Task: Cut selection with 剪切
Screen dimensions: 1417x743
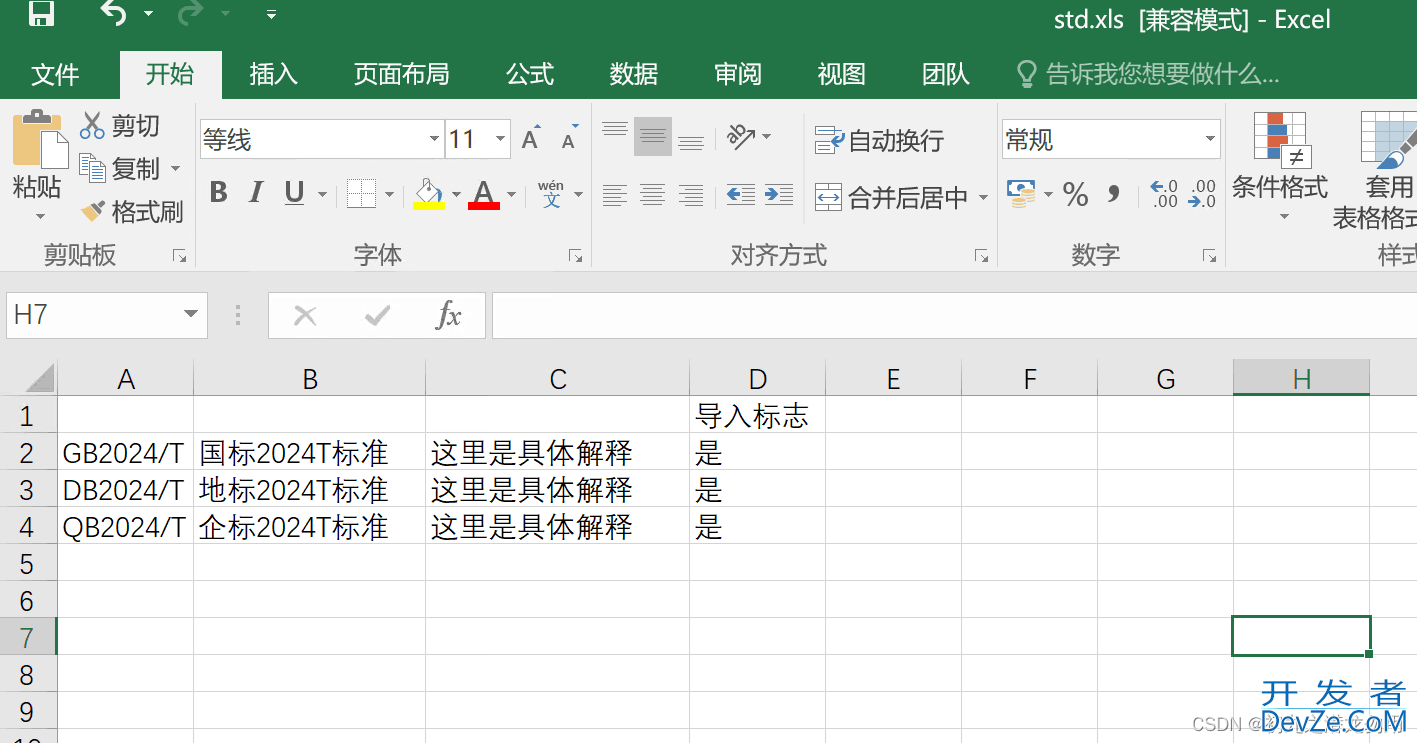Action: tap(120, 125)
